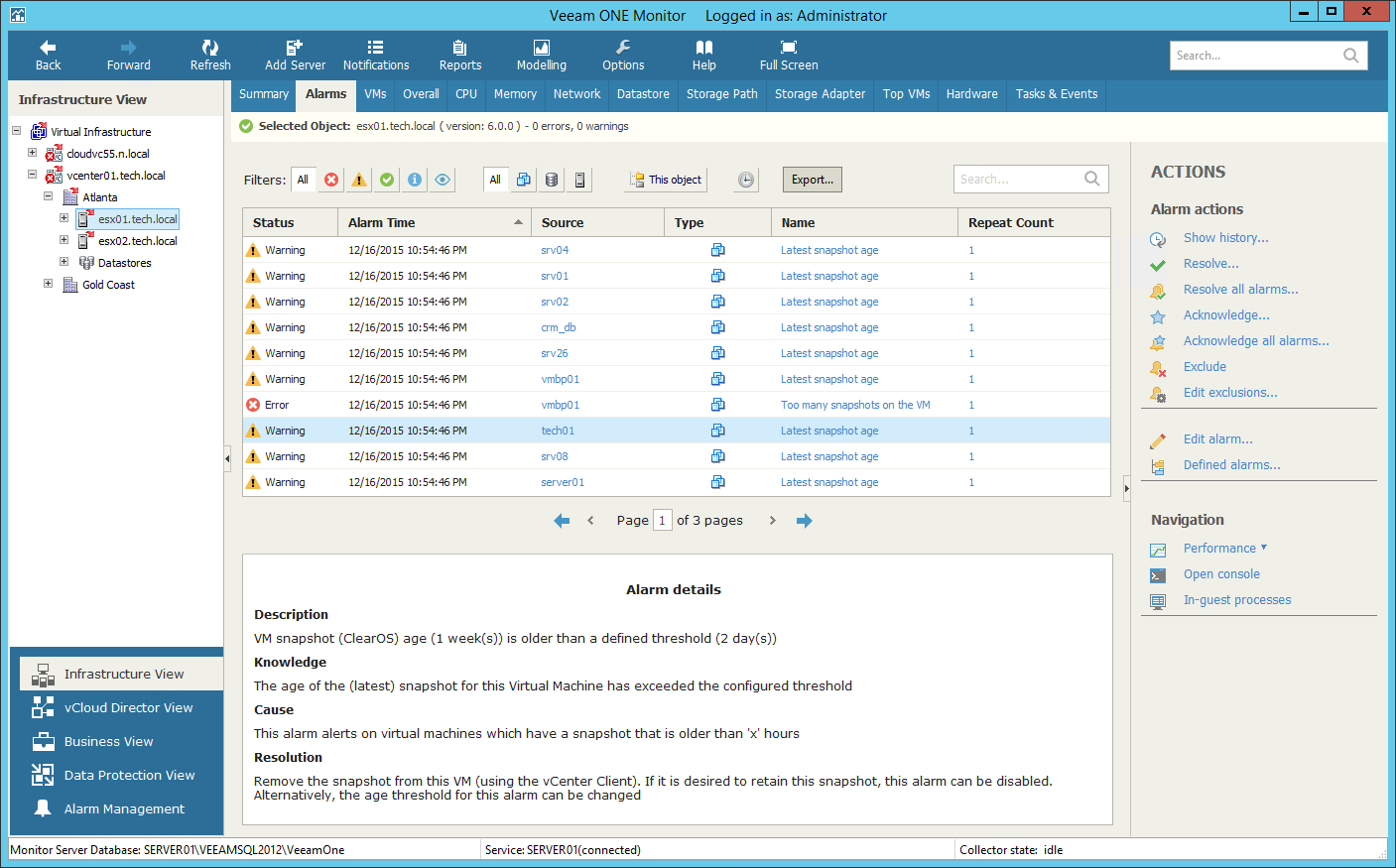Click the Export button
Screen dimensions: 1396x868
(x=813, y=180)
